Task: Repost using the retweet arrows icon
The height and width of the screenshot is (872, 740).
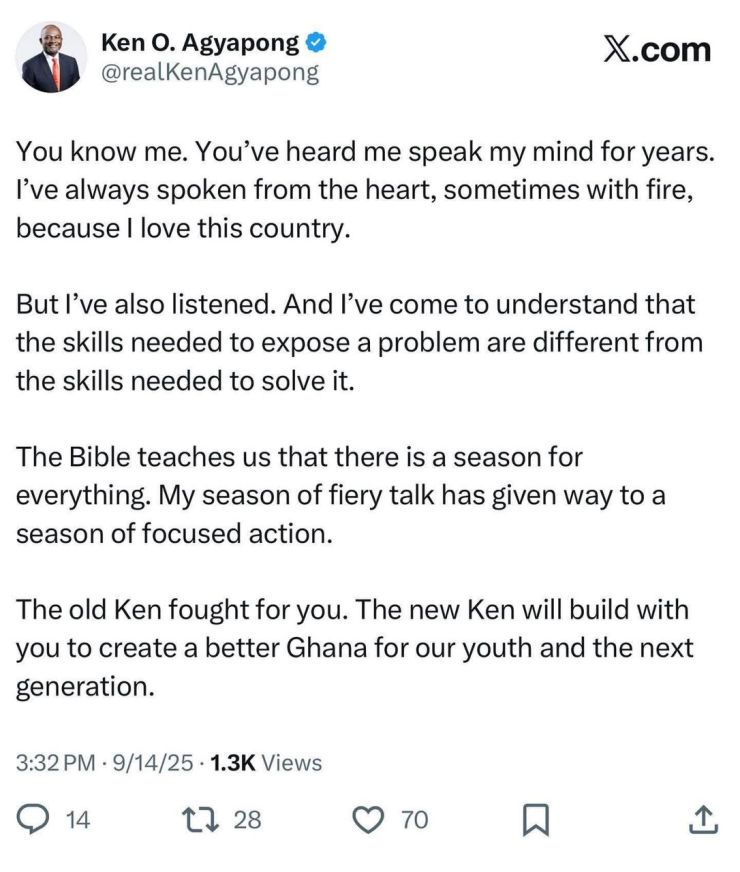Action: point(201,819)
